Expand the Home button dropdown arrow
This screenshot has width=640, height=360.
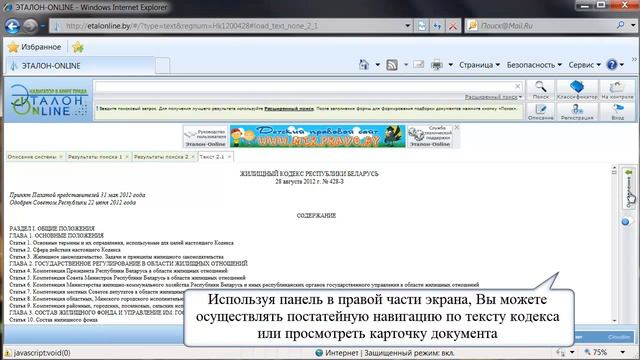[x=378, y=64]
